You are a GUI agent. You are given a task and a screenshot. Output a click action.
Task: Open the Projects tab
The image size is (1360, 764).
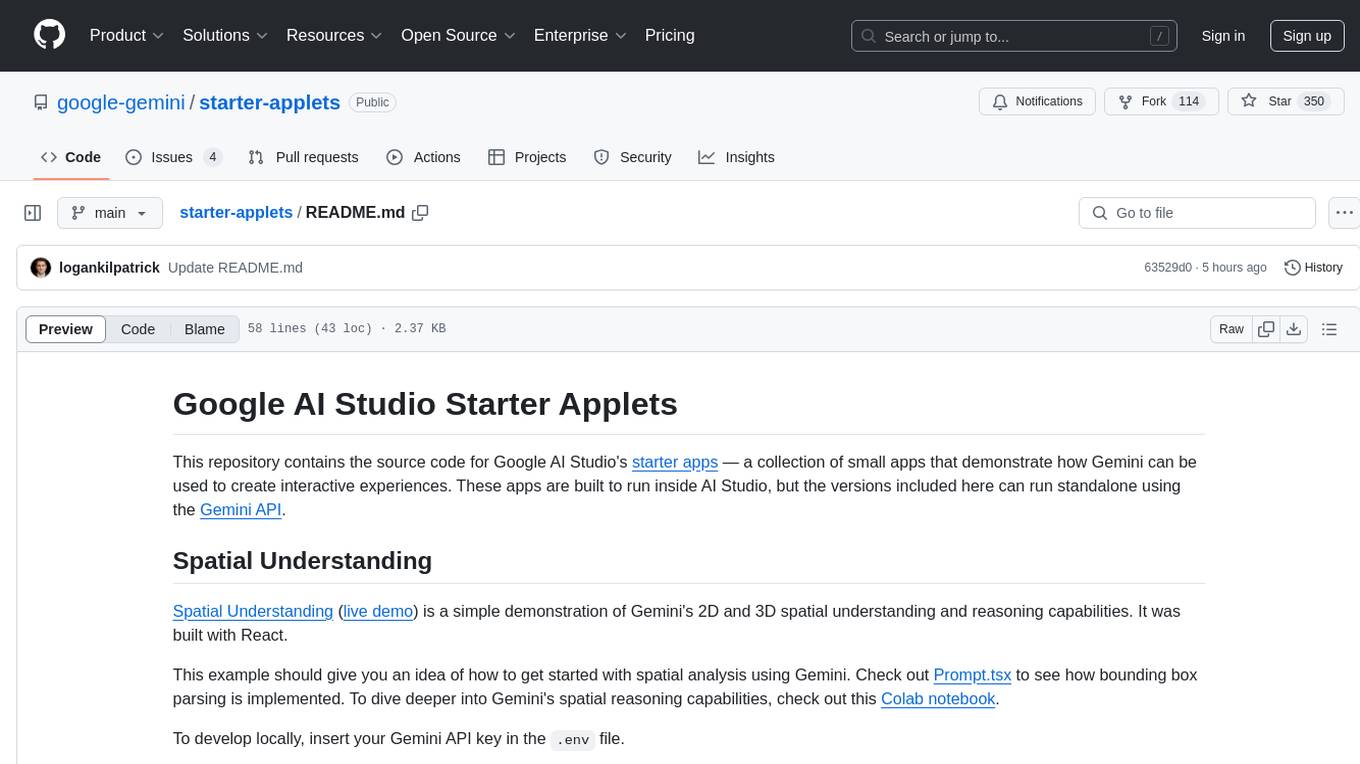coord(527,157)
